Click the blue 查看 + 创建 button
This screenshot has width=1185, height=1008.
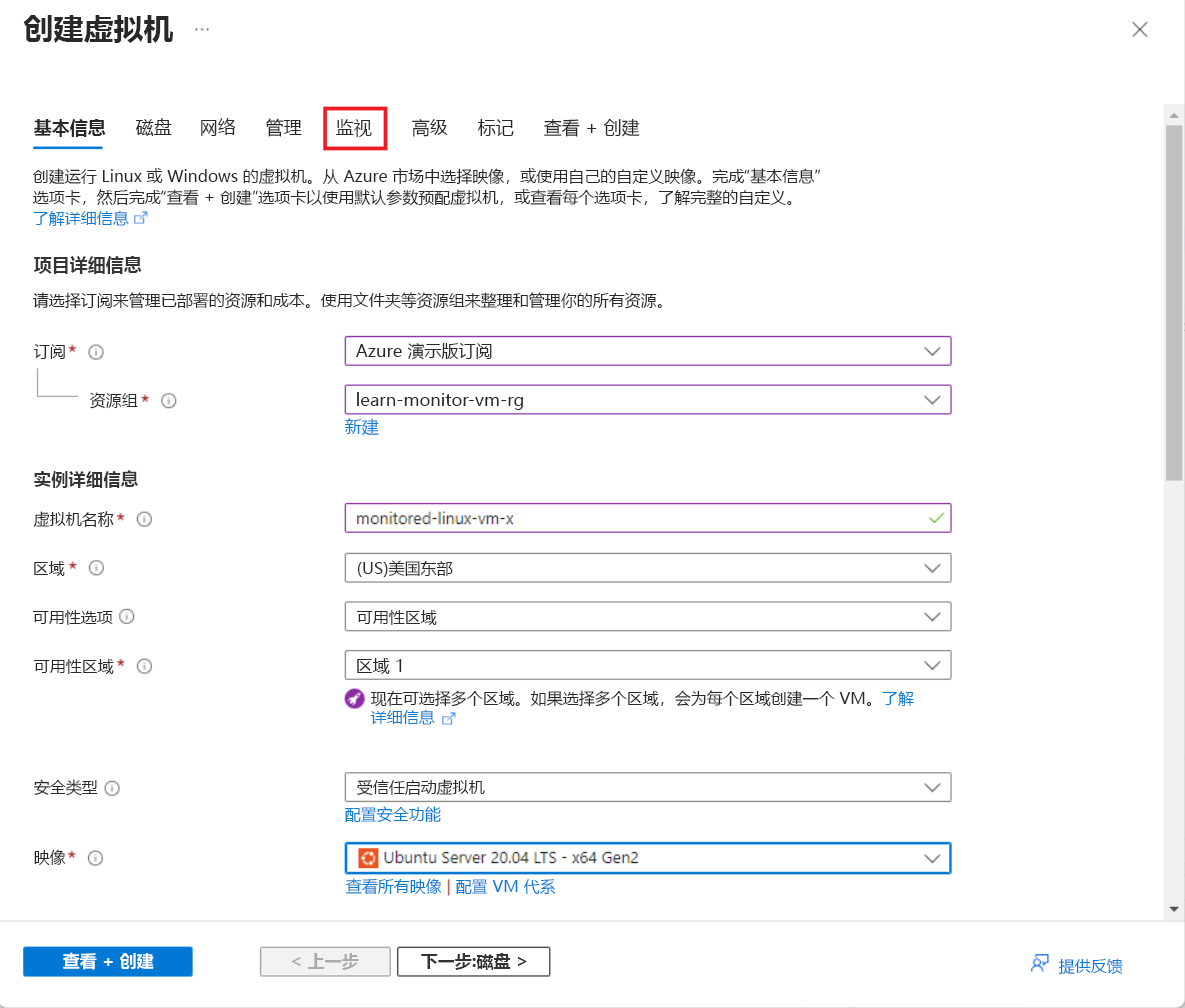107,961
